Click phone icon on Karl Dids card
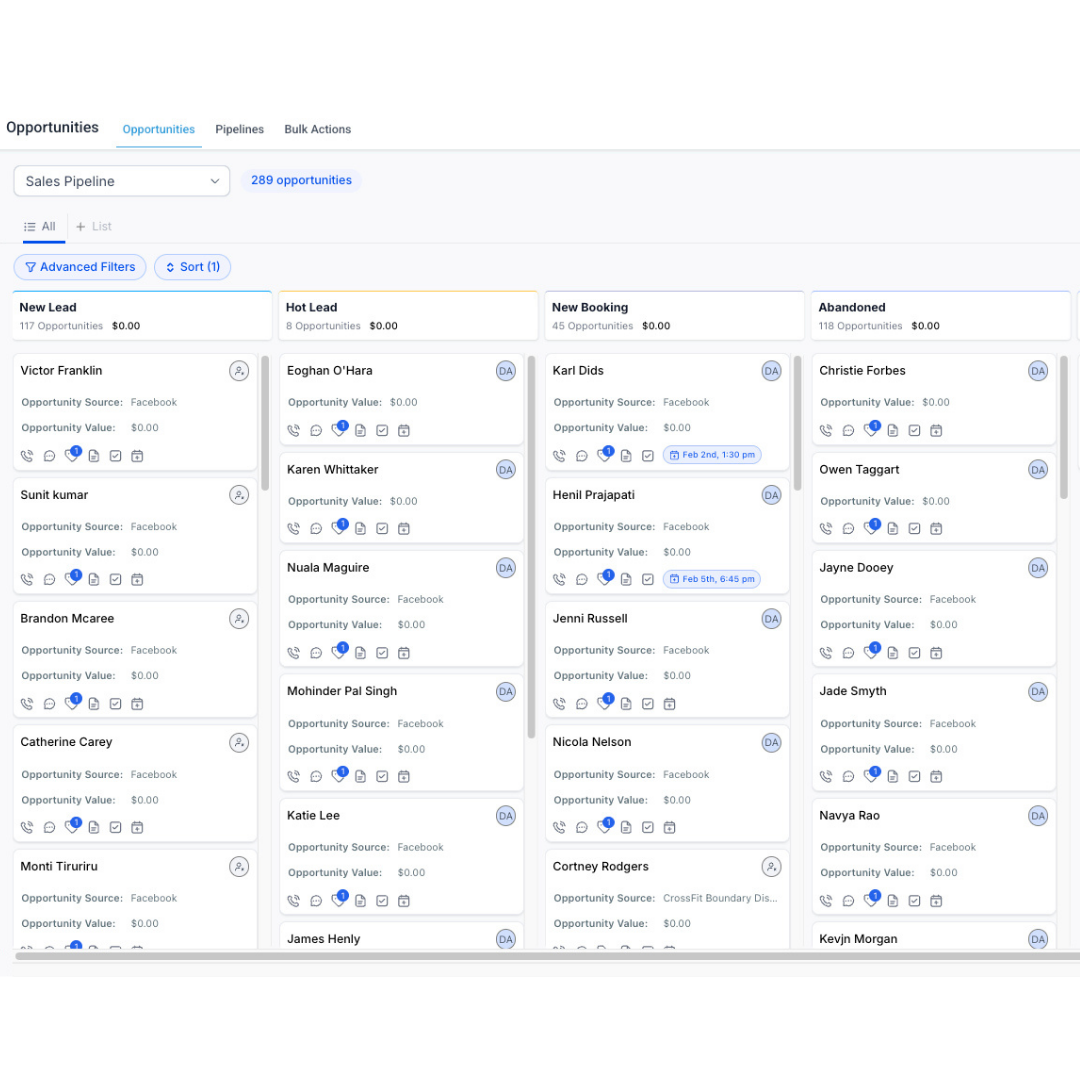The image size is (1080, 1080). coord(559,456)
